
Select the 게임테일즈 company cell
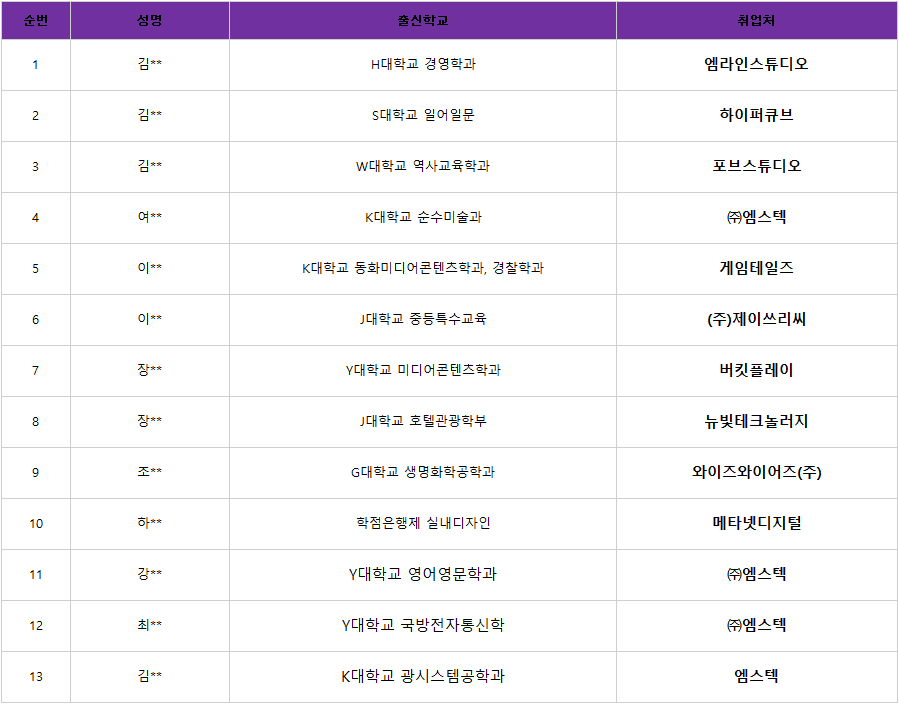pos(756,268)
